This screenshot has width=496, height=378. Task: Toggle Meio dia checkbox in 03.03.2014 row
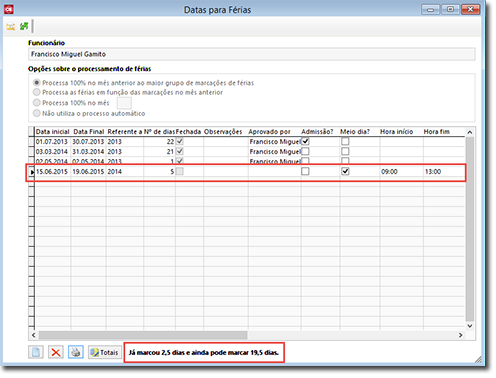345,151
